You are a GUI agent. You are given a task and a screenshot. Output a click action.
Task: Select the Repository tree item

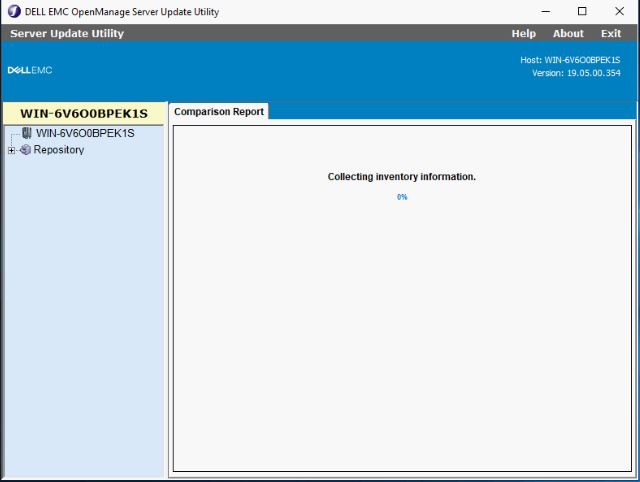click(59, 150)
